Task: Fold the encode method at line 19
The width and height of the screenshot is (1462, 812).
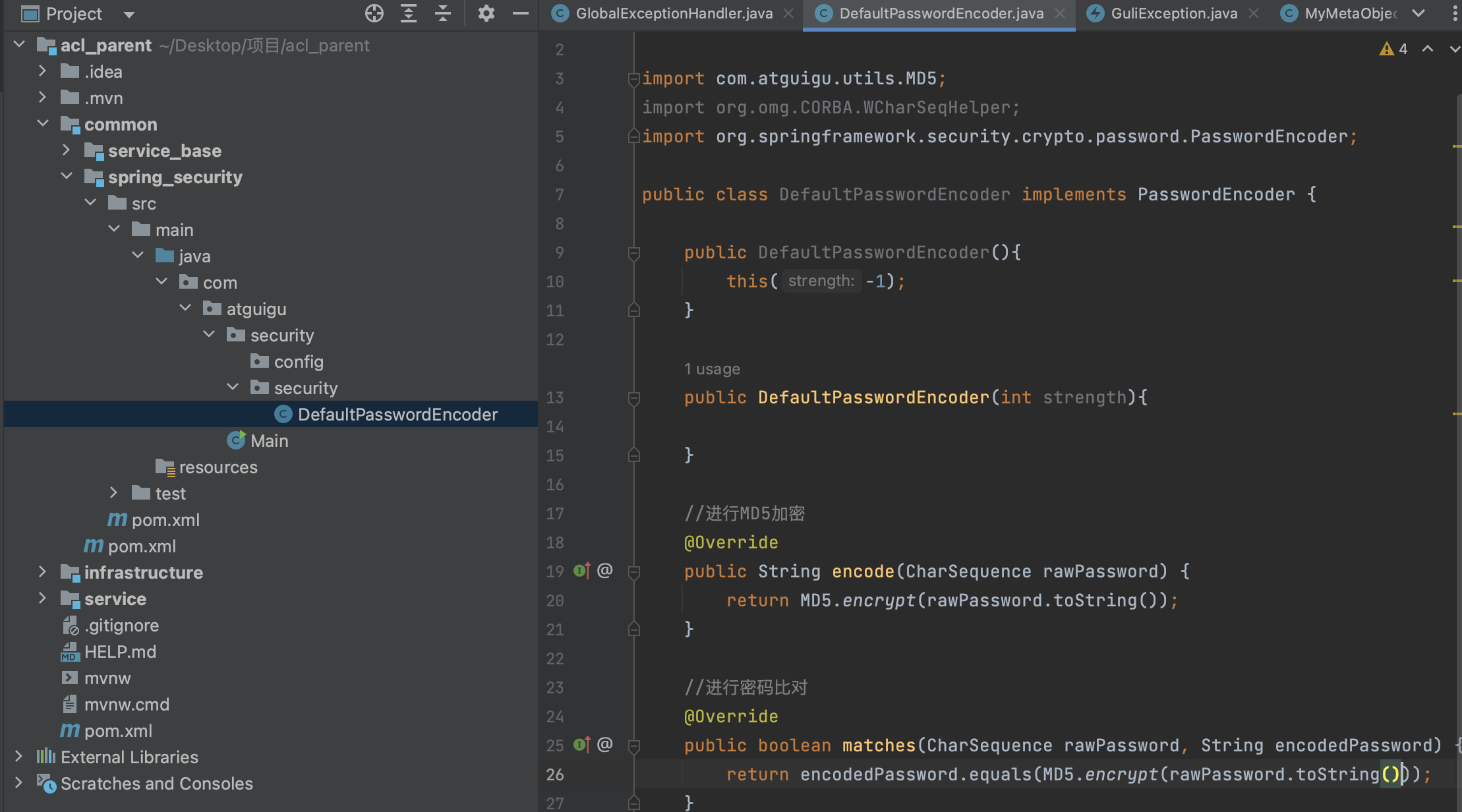Action: pyautogui.click(x=634, y=571)
